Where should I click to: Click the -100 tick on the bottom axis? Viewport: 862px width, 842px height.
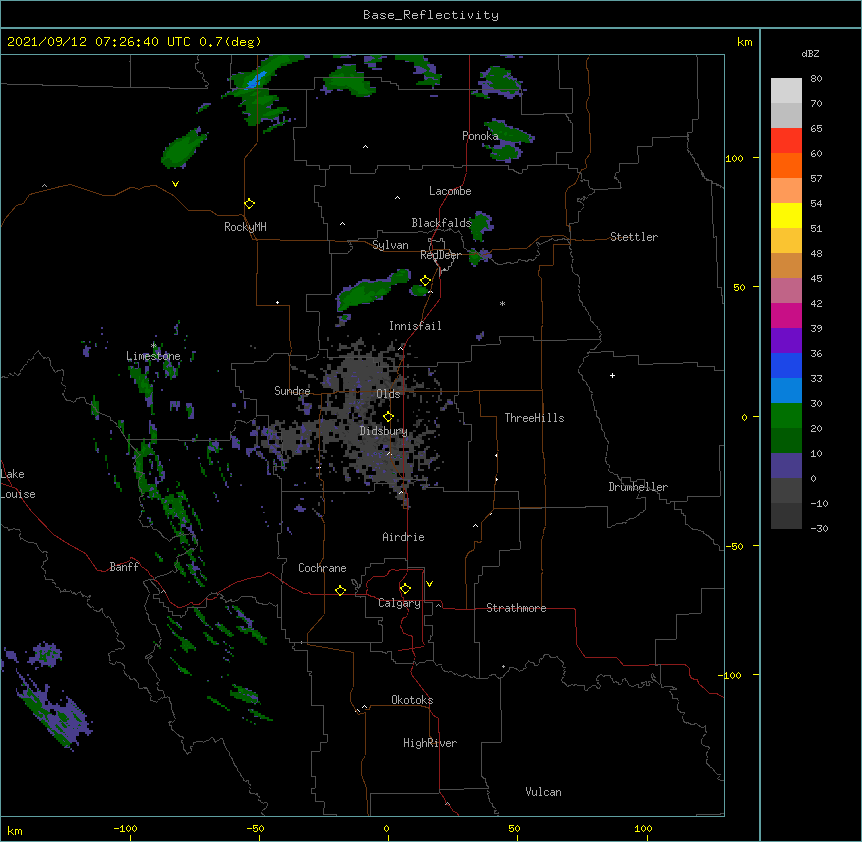point(125,828)
